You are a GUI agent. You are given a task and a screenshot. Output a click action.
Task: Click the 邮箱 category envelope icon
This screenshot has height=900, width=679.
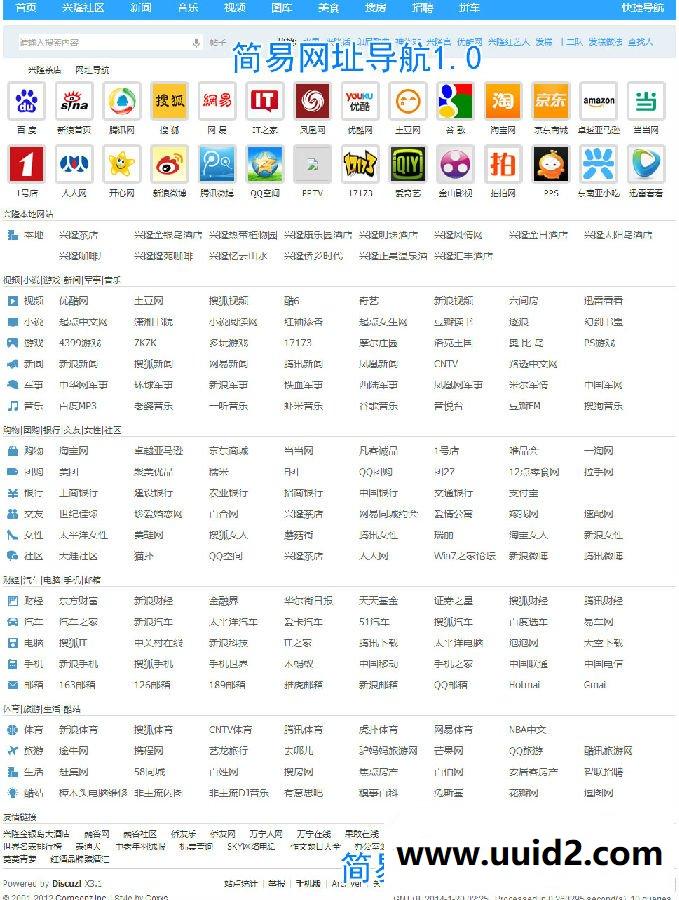13,685
